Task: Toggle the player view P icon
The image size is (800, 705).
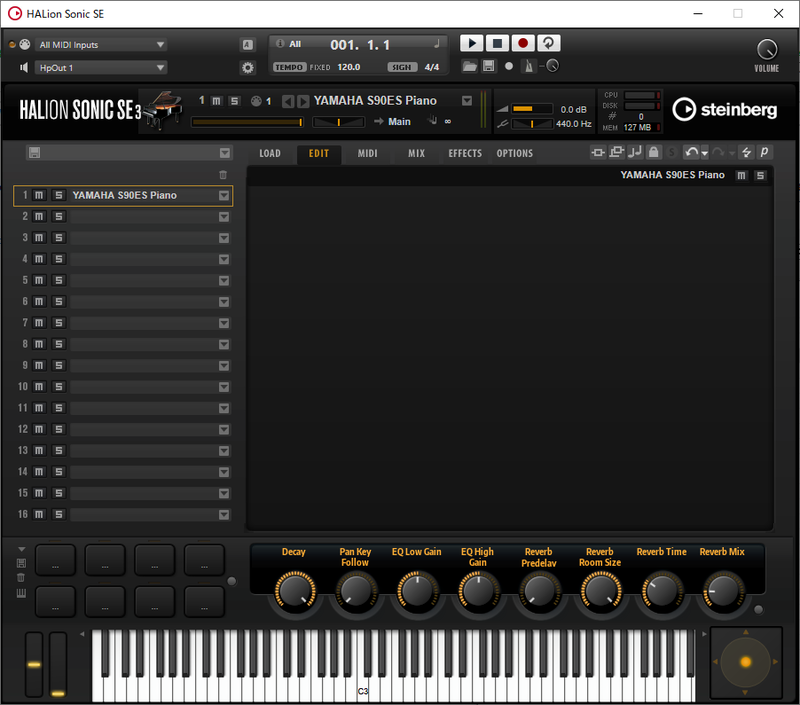Action: pos(764,152)
